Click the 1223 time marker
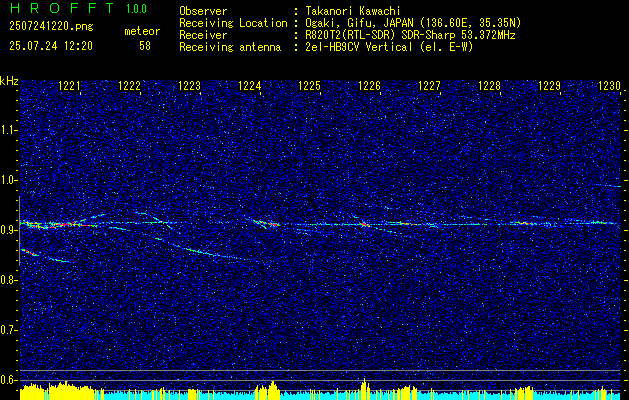 [x=189, y=86]
